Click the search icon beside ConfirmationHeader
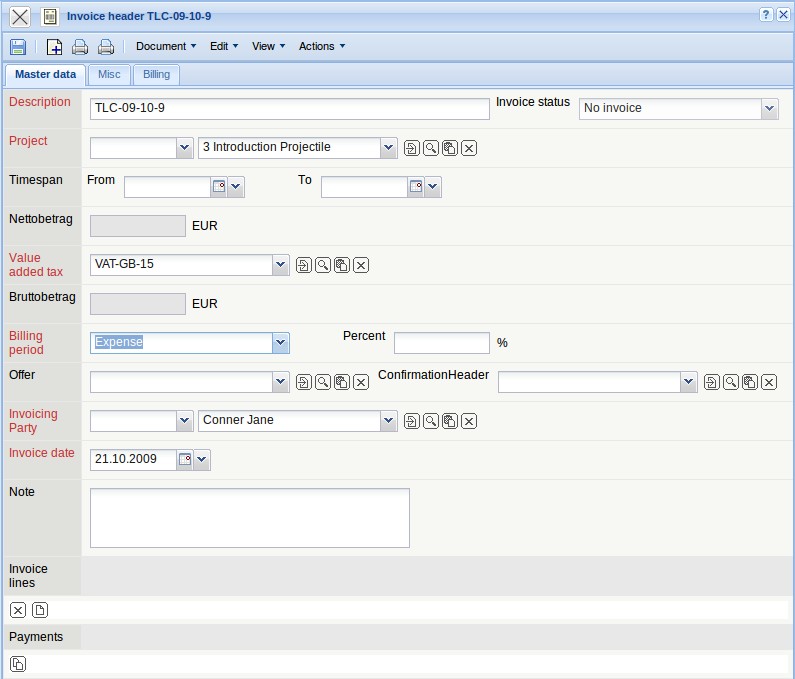 (731, 382)
